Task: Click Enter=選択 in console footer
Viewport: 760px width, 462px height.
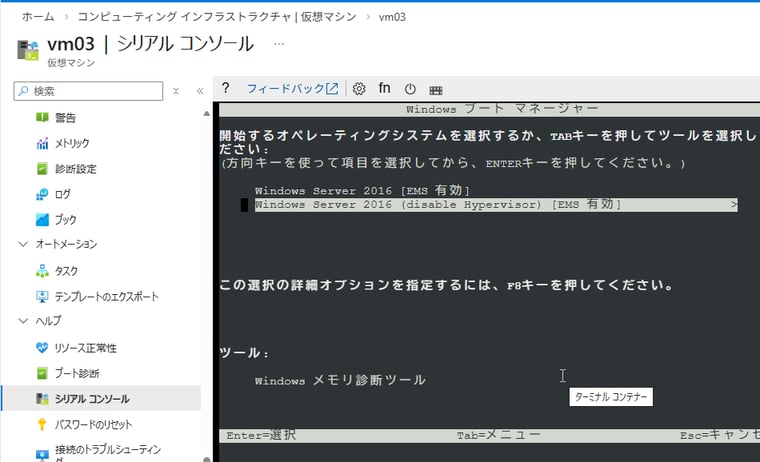Action: (x=261, y=435)
